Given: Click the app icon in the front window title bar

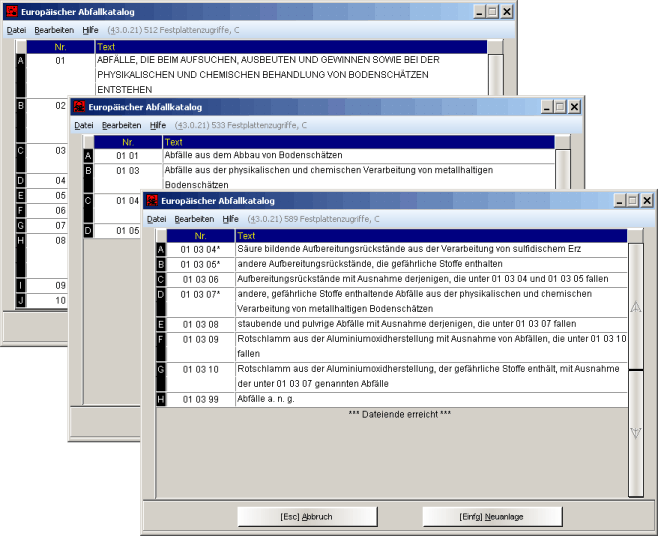Looking at the screenshot, I should [151, 200].
